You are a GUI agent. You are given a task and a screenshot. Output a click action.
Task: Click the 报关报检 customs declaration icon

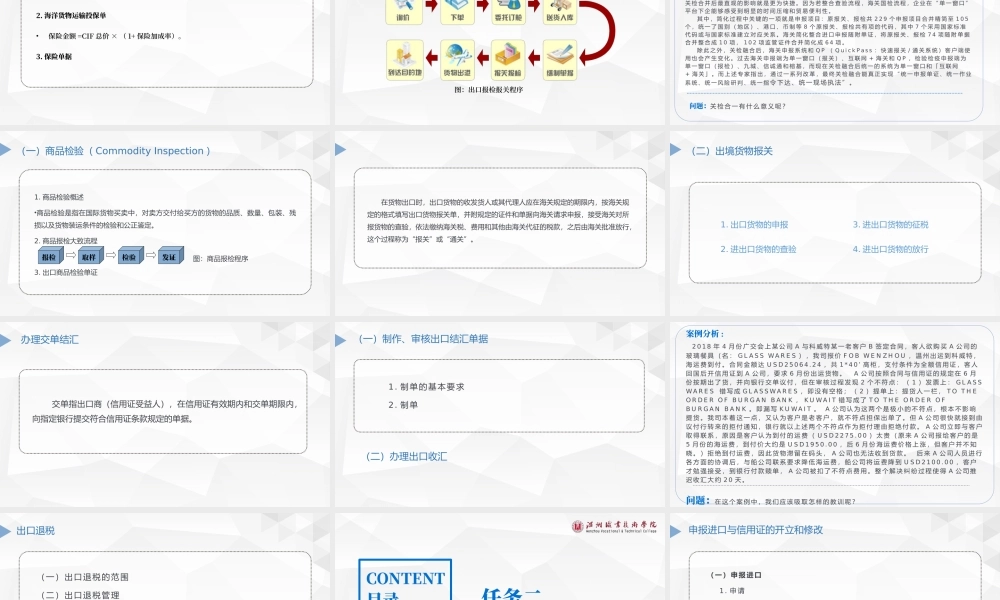point(508,57)
